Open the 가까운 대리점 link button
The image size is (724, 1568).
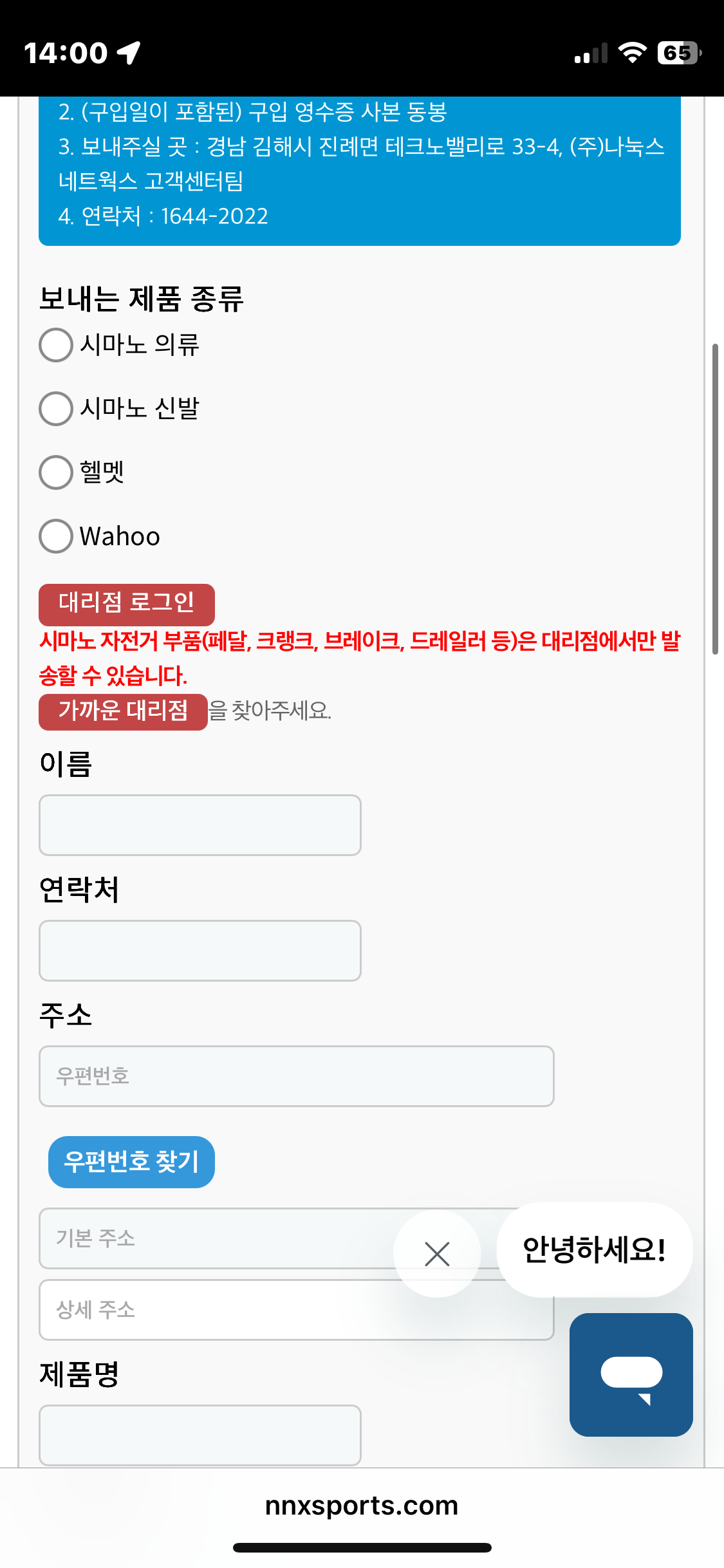[x=123, y=711]
